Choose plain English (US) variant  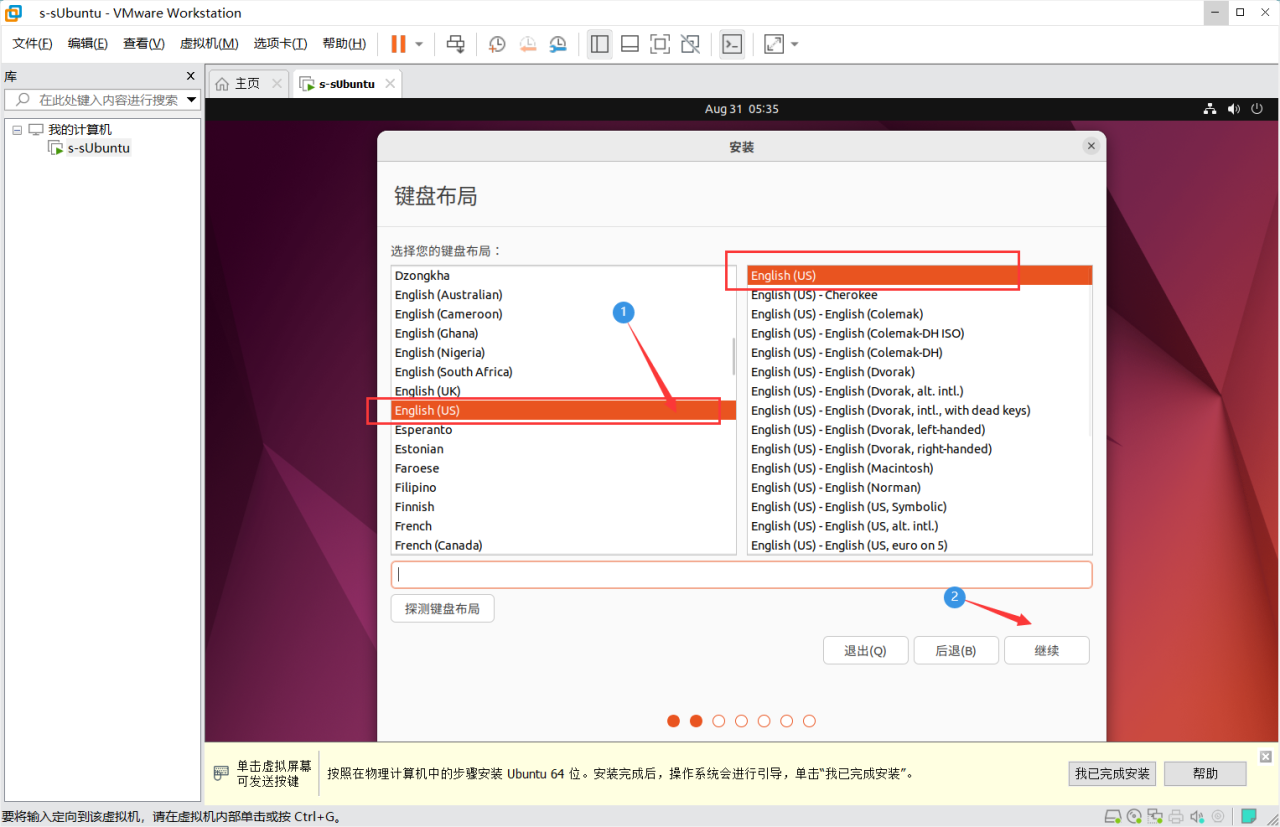tap(919, 276)
